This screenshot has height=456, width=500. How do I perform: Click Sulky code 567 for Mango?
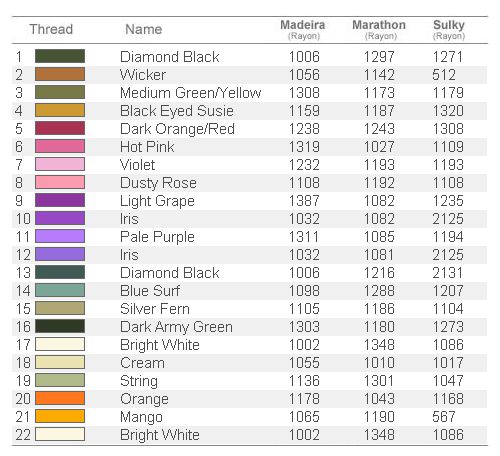pos(444,417)
